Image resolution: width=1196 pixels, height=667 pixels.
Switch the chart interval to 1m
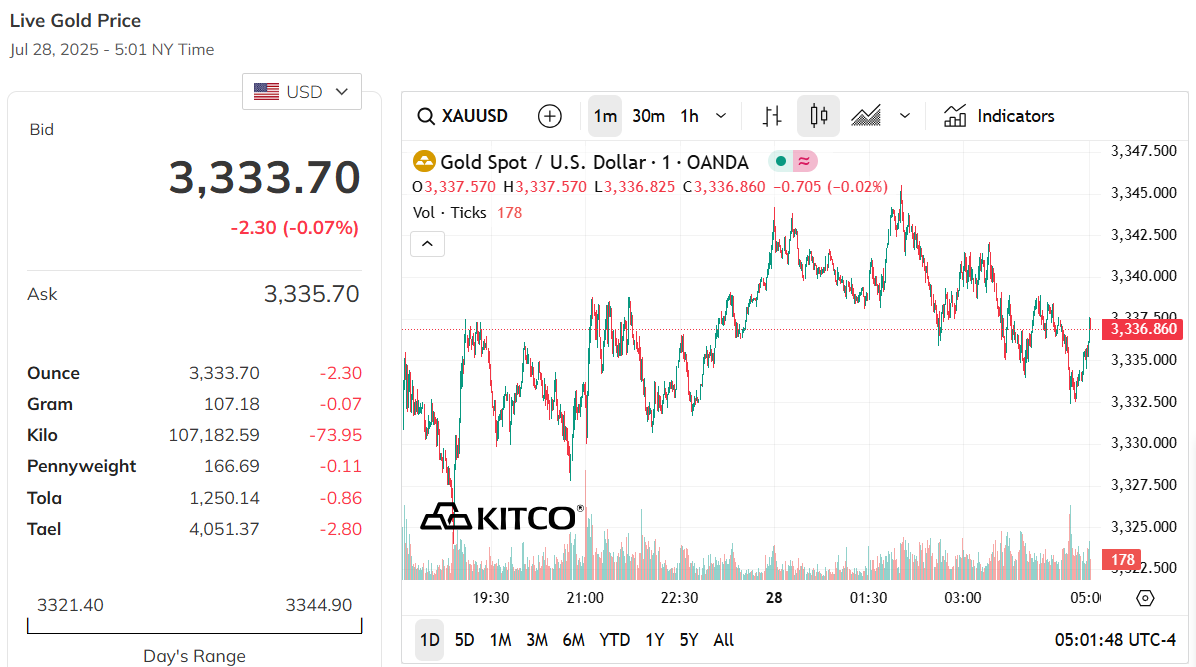pos(605,116)
